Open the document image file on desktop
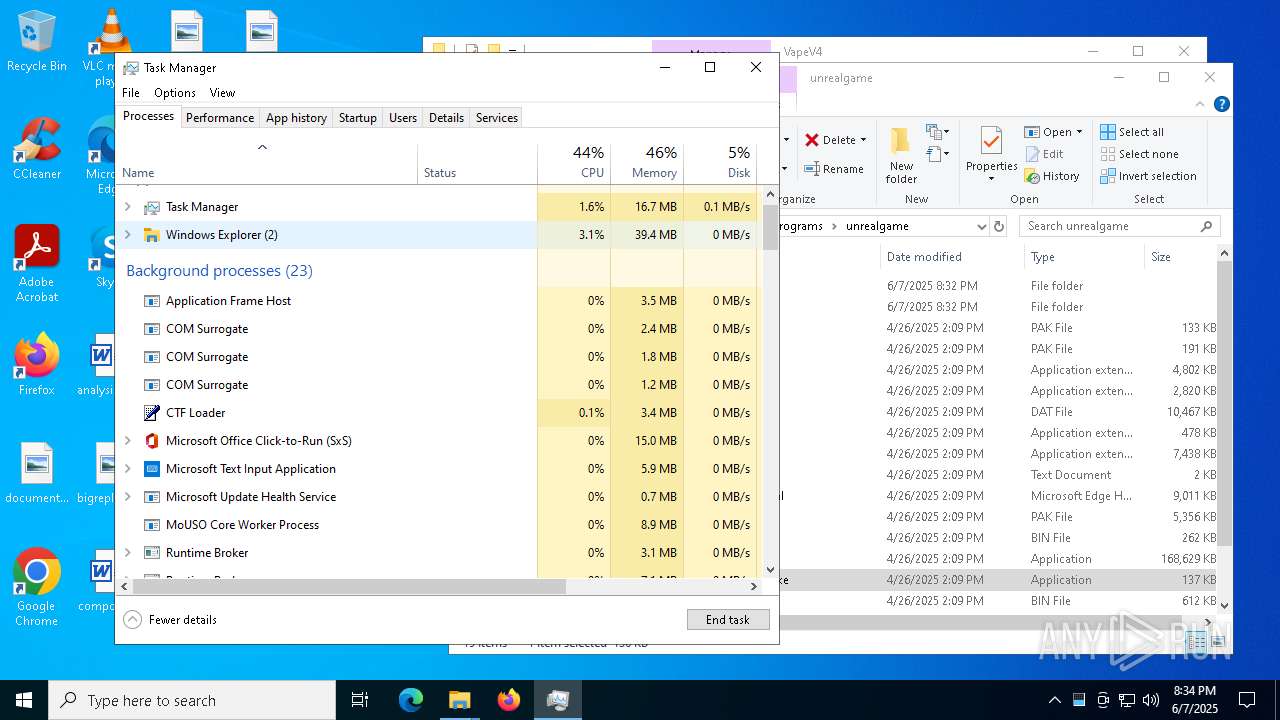 coord(36,474)
